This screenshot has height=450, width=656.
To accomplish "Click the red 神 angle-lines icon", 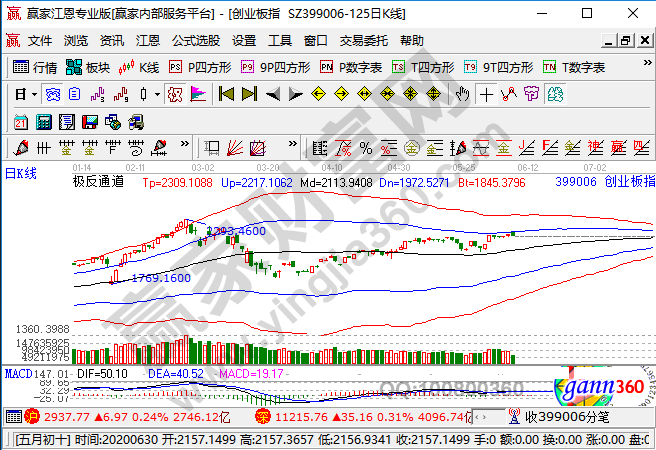I will pyautogui.click(x=595, y=148).
